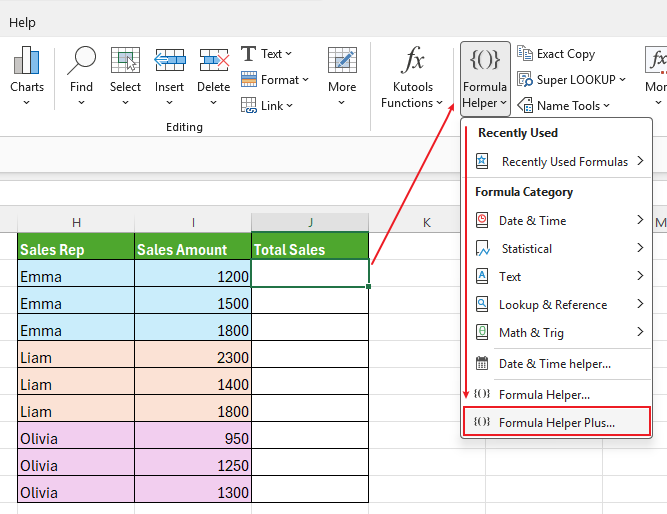
Task: Click the Text category letter icon
Action: (x=482, y=277)
